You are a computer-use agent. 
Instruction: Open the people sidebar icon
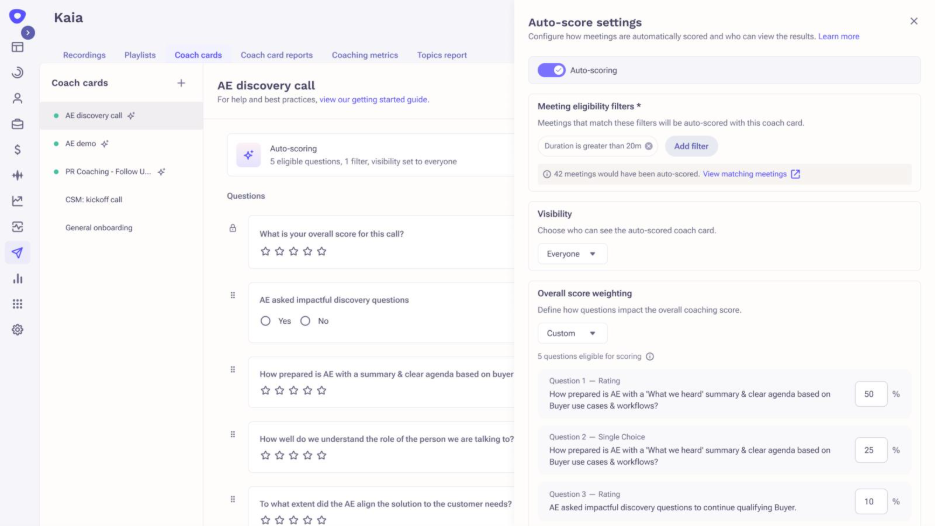tap(17, 99)
